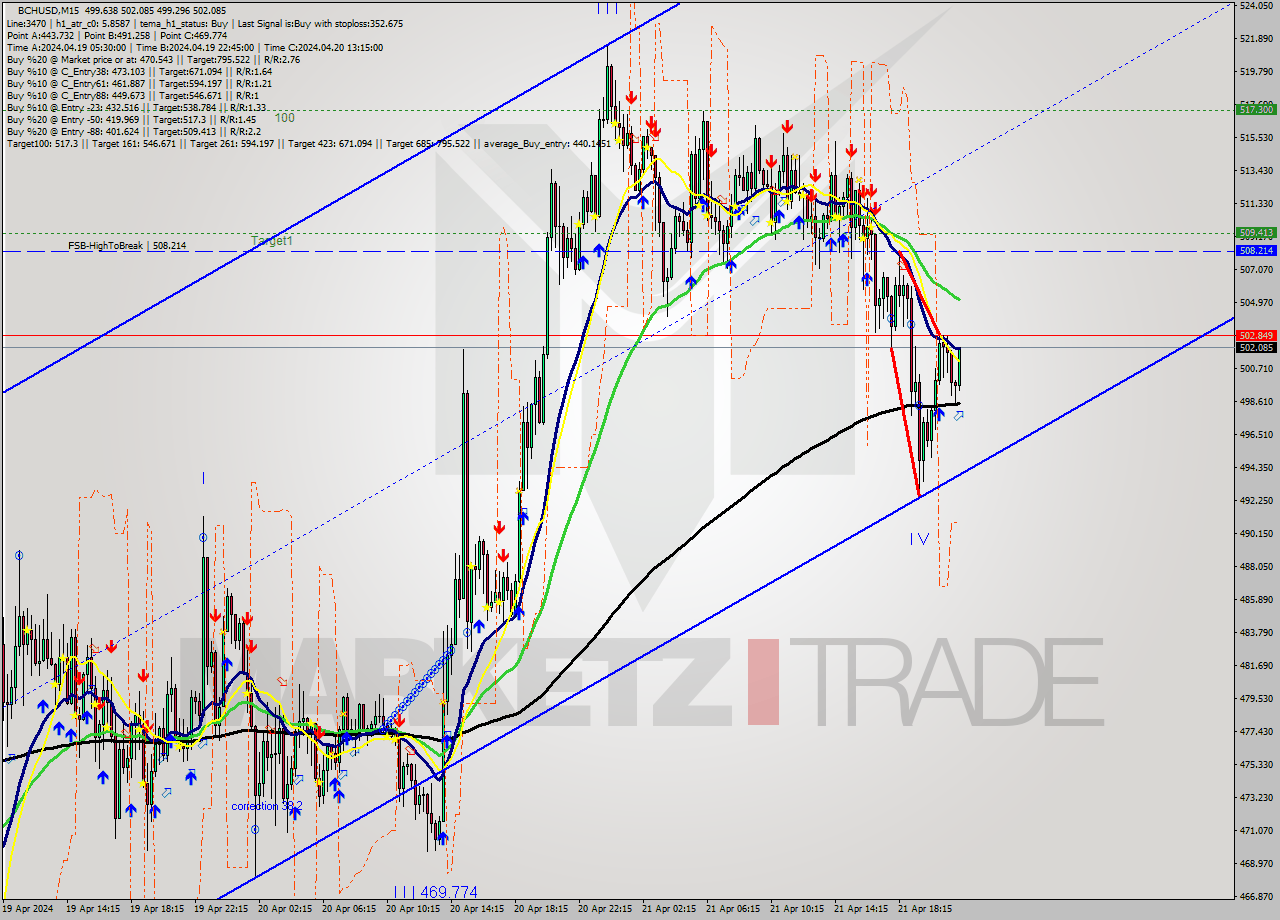
Task: Click the 477.430 price axis label
Action: [1256, 732]
